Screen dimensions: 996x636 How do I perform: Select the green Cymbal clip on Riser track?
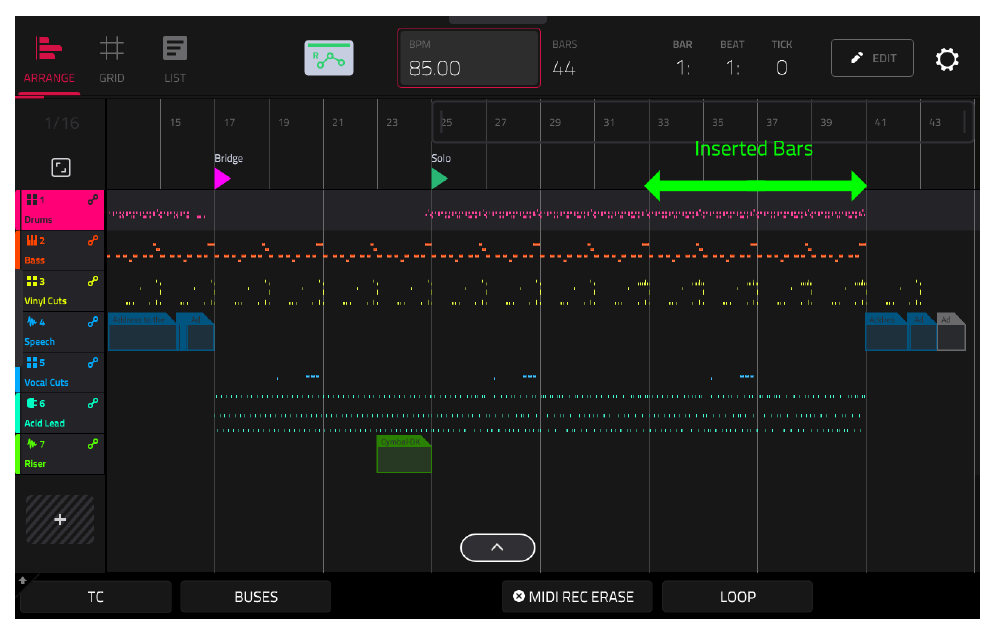(x=404, y=454)
